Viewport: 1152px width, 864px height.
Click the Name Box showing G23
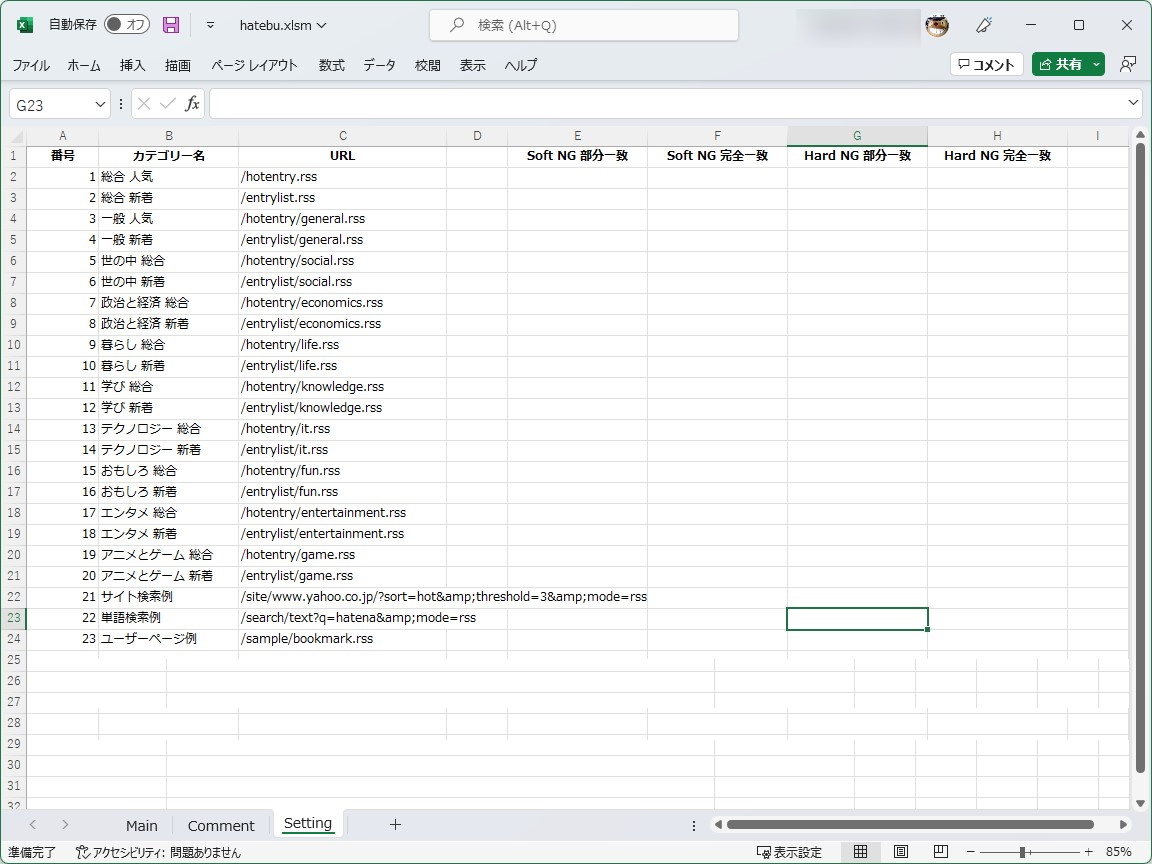point(51,104)
